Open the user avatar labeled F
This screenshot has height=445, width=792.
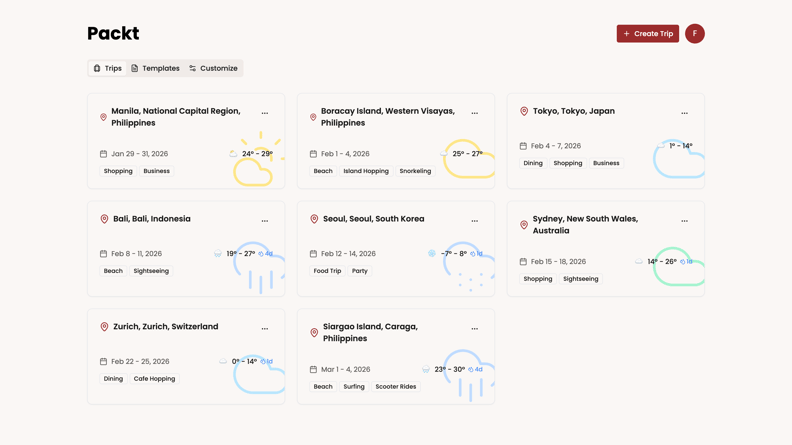click(x=695, y=34)
